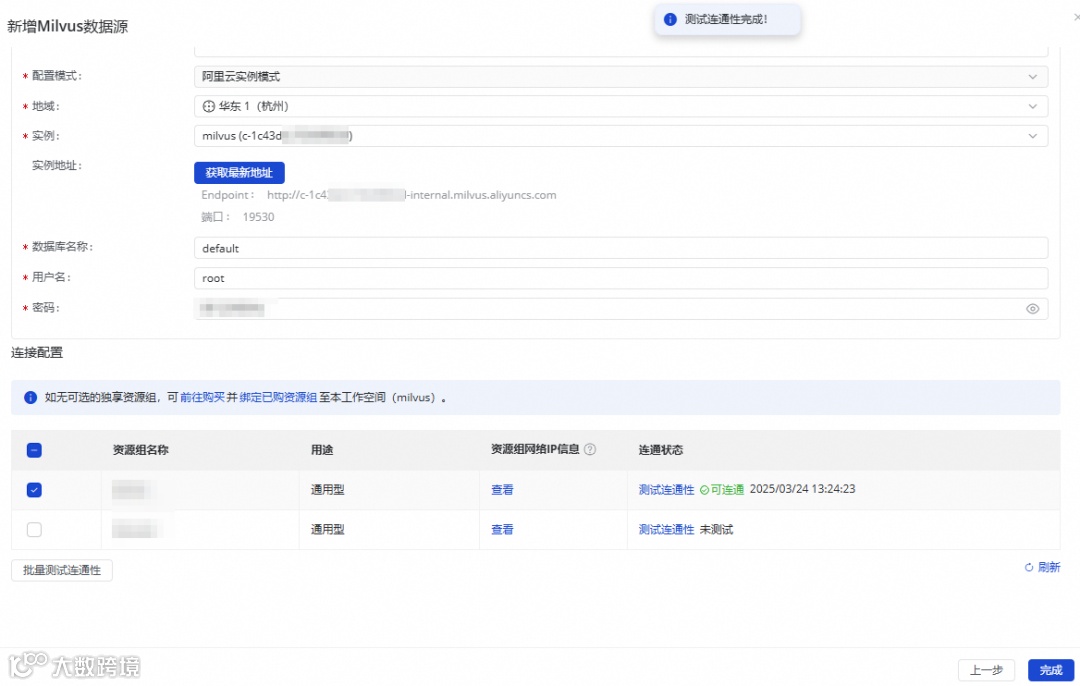1080x686 pixels.
Task: Click the info icon in the 测试连通性完成 toast
Action: click(669, 19)
